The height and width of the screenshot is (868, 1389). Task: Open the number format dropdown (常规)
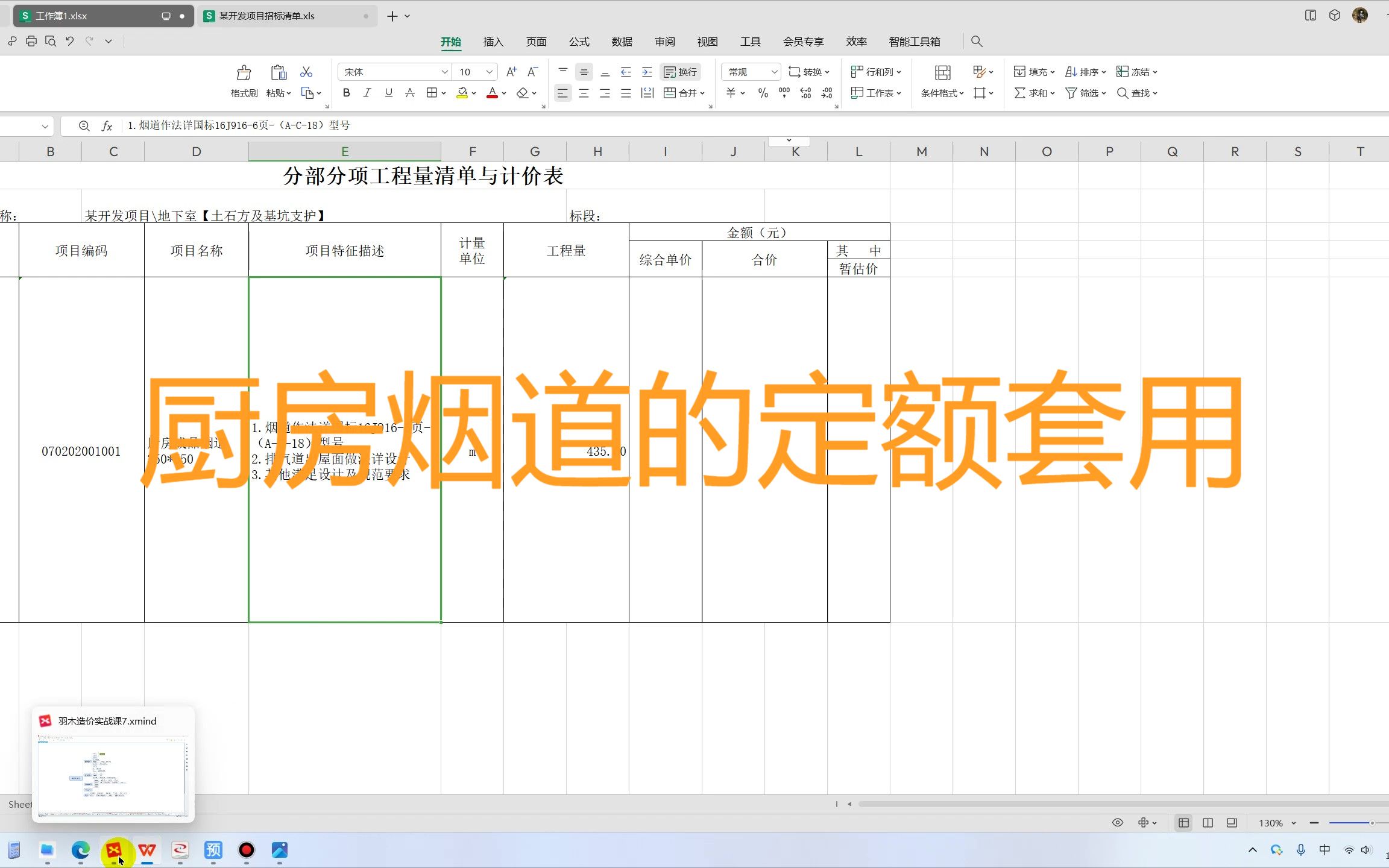[x=774, y=72]
